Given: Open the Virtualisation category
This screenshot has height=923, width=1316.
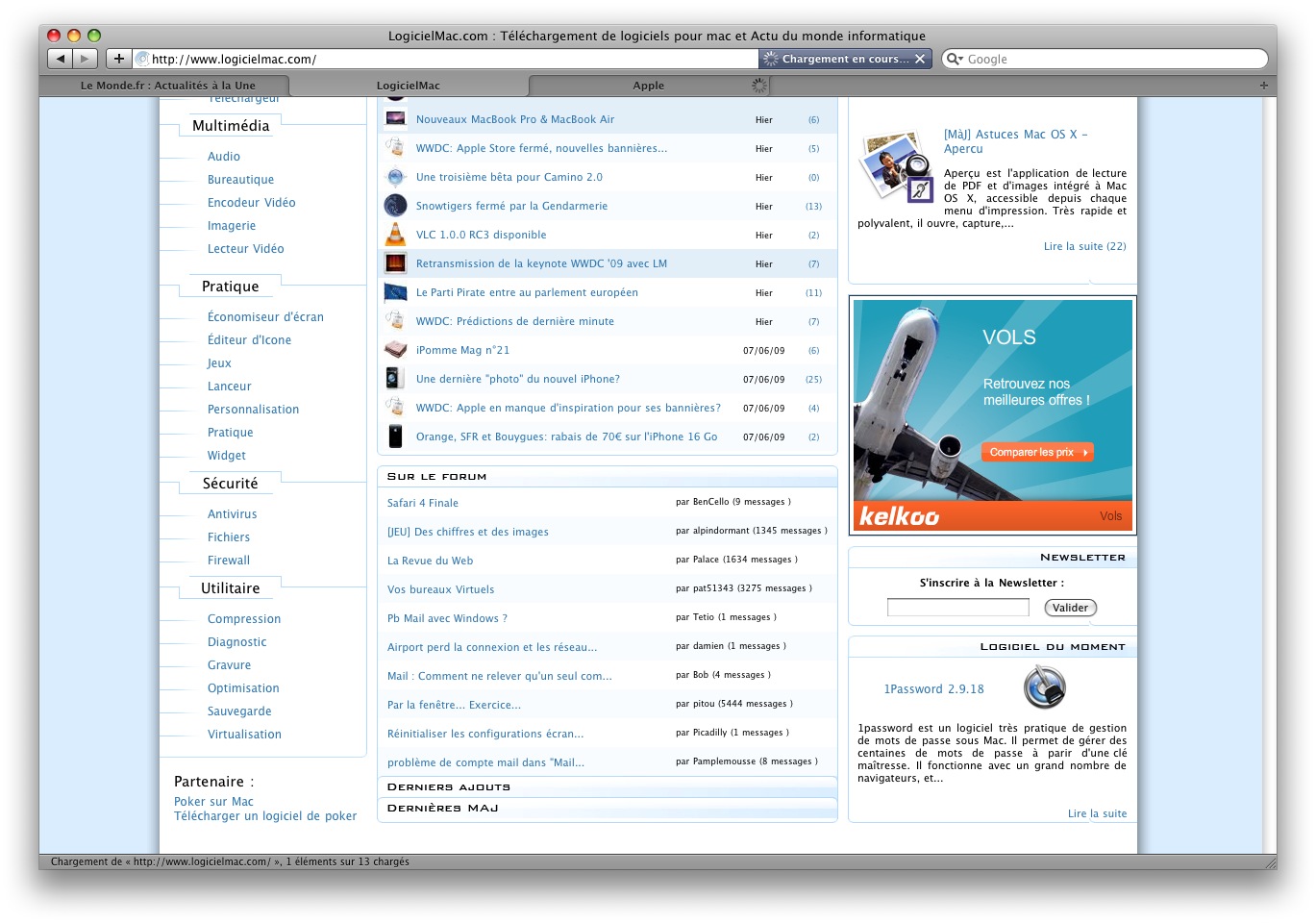Looking at the screenshot, I should (244, 735).
